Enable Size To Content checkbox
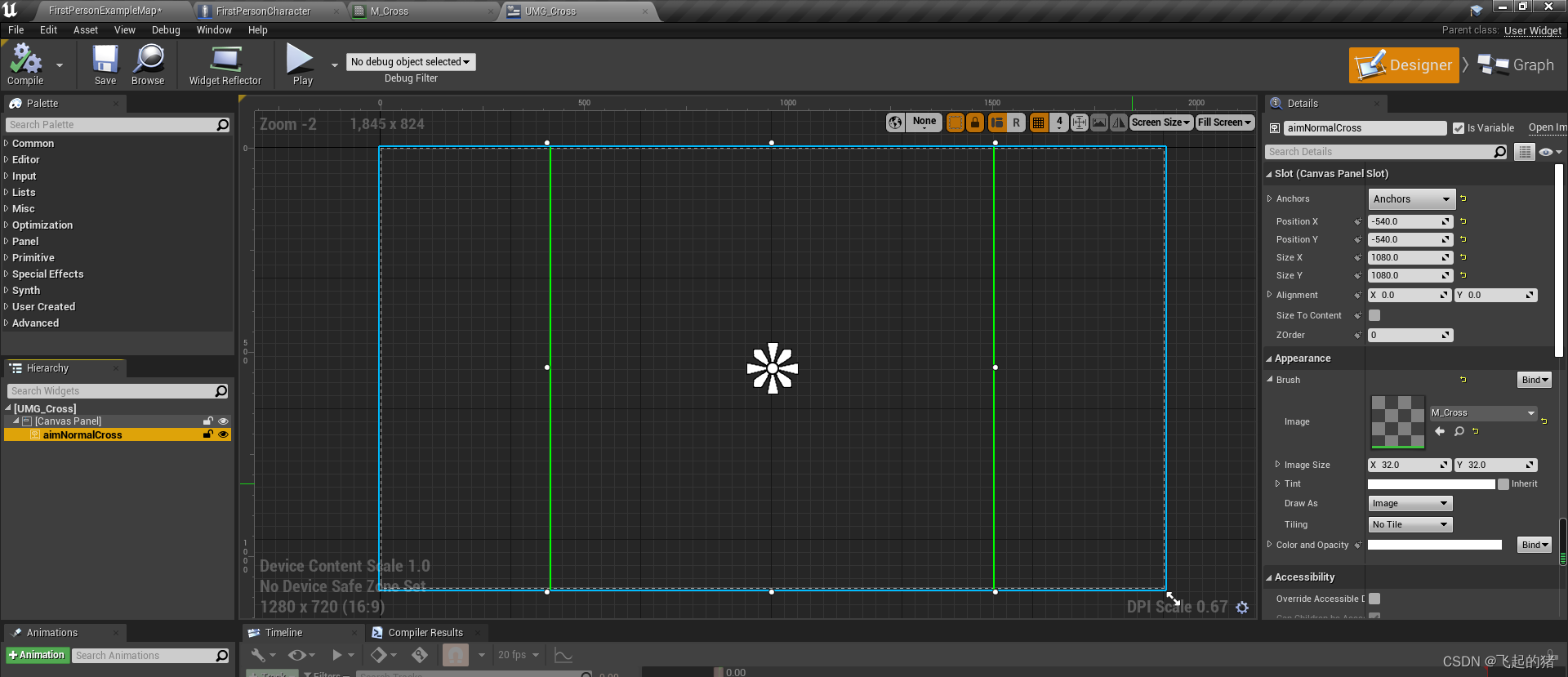Image resolution: width=1568 pixels, height=677 pixels. tap(1374, 315)
